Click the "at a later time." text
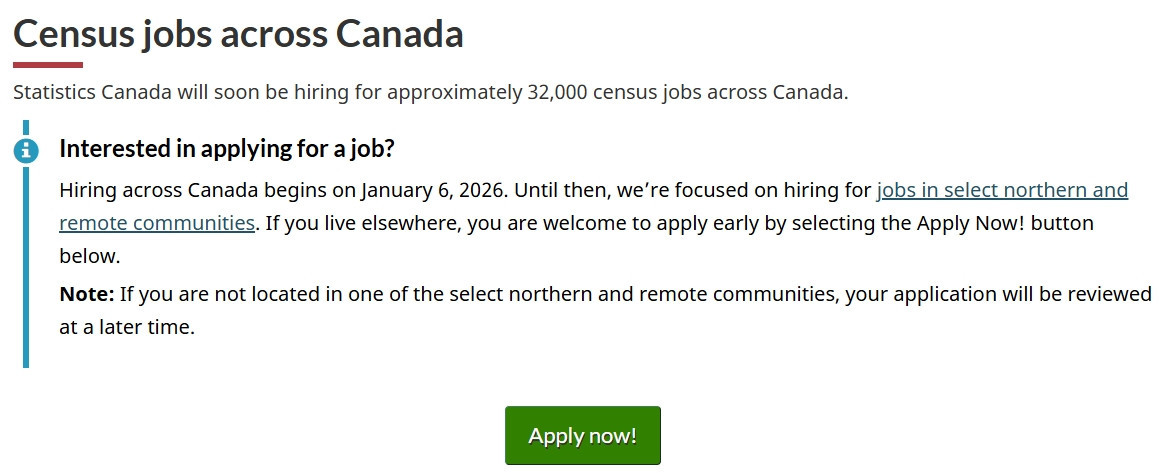1159x473 pixels. 126,326
